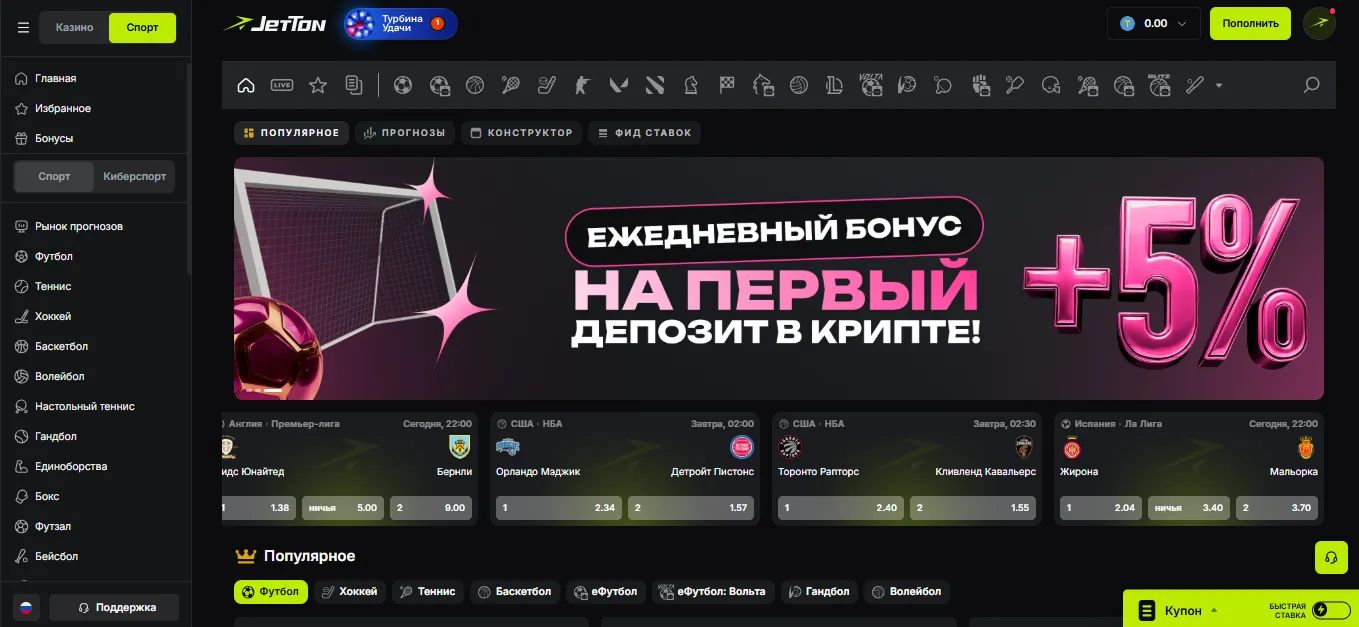This screenshot has height=627, width=1359.
Task: Select Хоккей chip under Популярное
Action: pos(350,591)
